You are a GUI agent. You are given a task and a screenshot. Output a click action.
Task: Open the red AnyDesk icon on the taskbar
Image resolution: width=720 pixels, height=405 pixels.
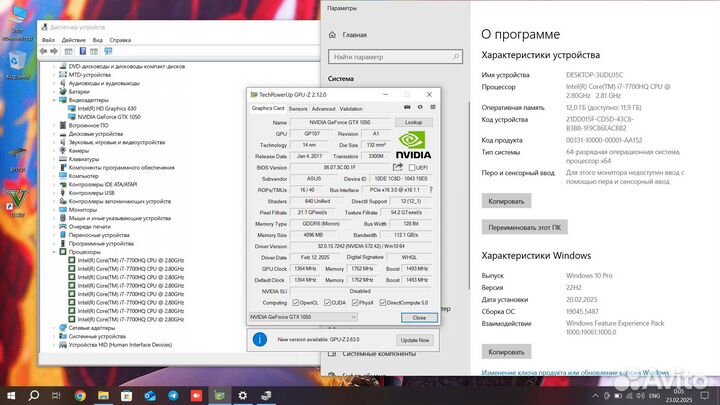(x=196, y=395)
